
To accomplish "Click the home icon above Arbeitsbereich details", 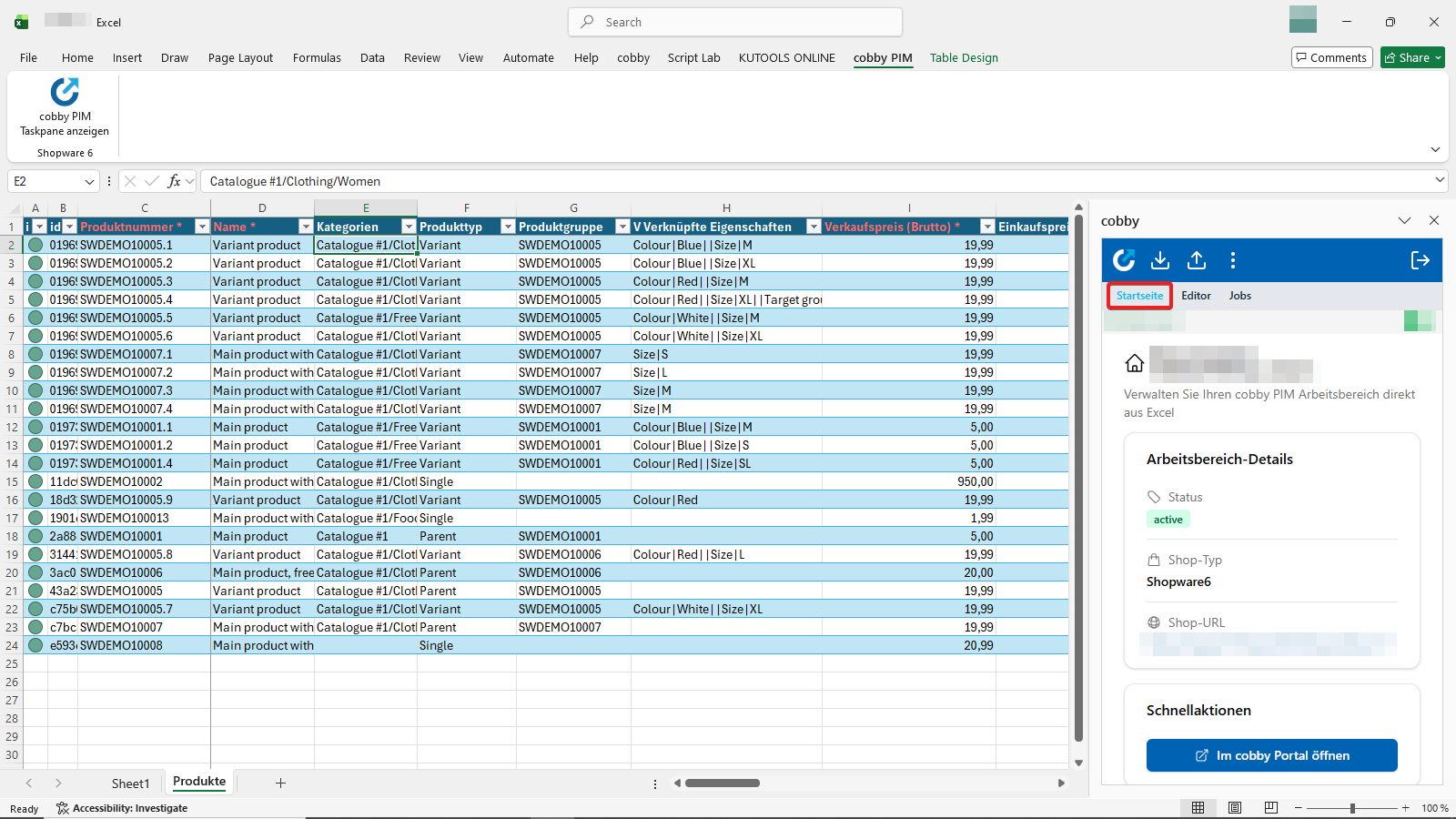I will click(1135, 363).
